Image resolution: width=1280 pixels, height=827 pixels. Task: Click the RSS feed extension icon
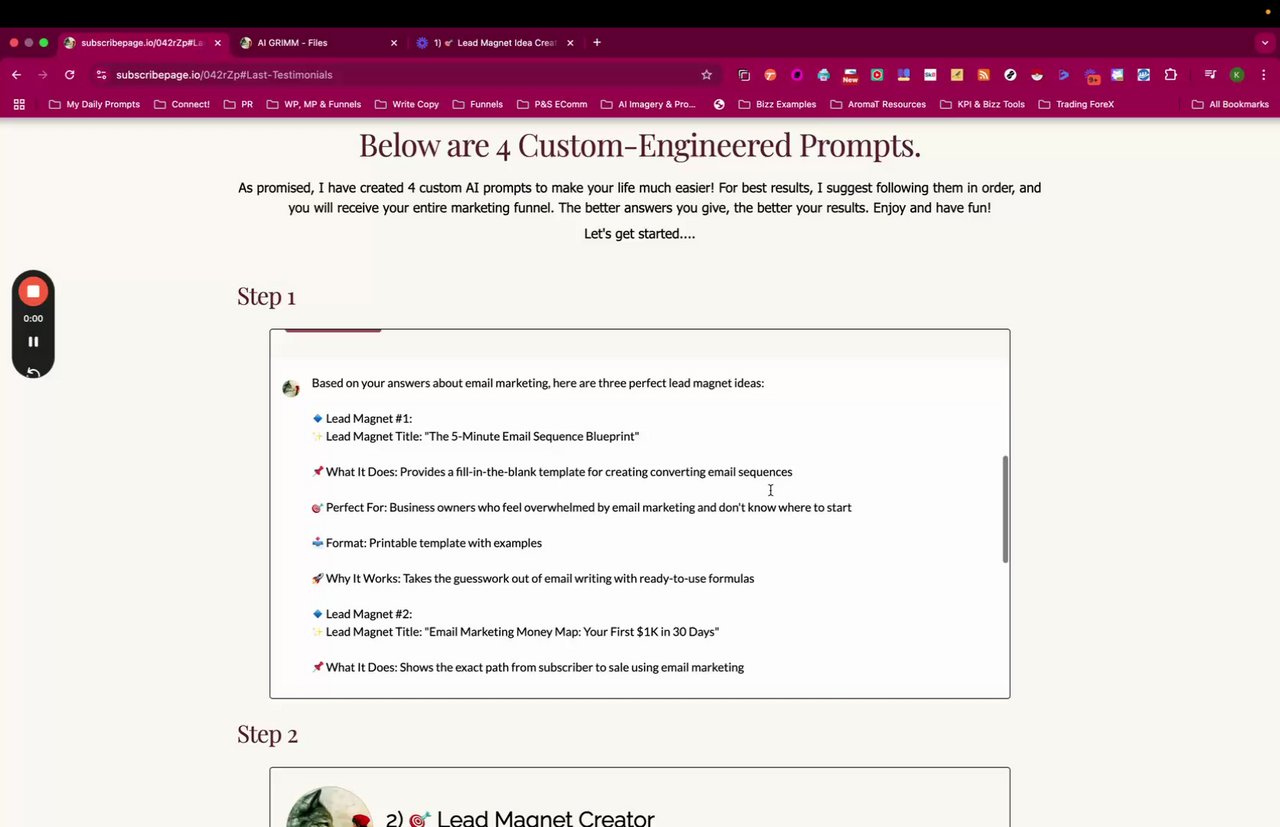[983, 75]
